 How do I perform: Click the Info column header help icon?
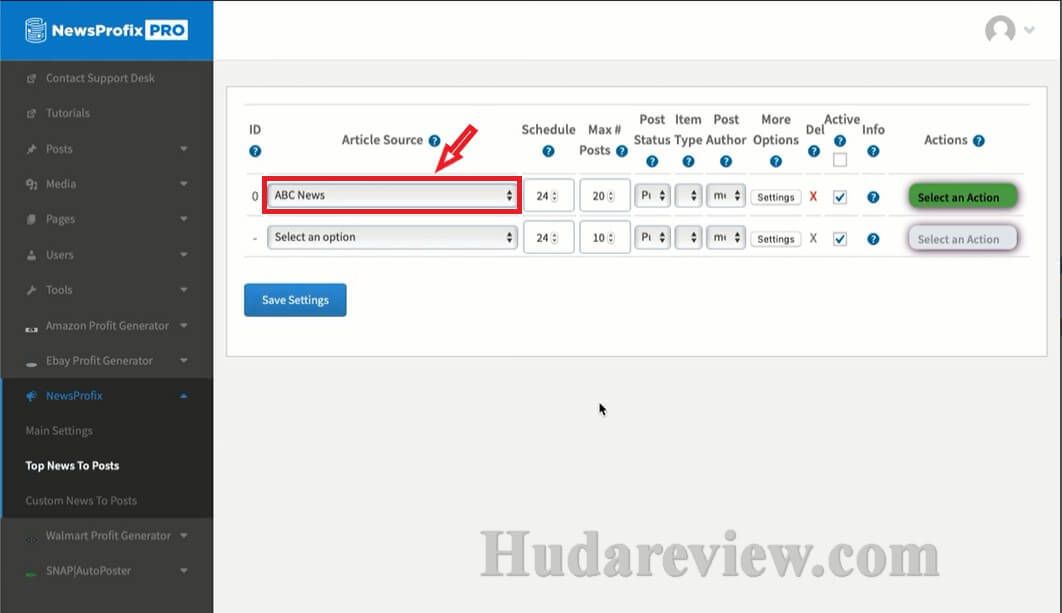(873, 151)
